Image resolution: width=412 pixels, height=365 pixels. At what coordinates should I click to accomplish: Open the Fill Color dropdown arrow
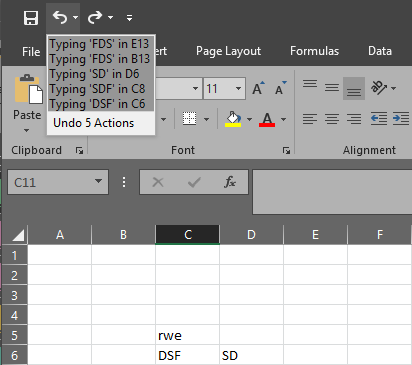(x=249, y=119)
